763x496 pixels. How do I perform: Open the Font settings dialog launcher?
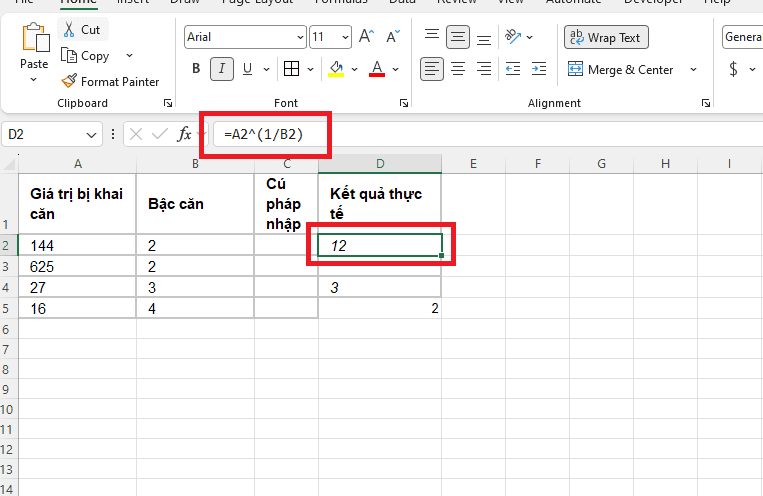click(x=404, y=103)
